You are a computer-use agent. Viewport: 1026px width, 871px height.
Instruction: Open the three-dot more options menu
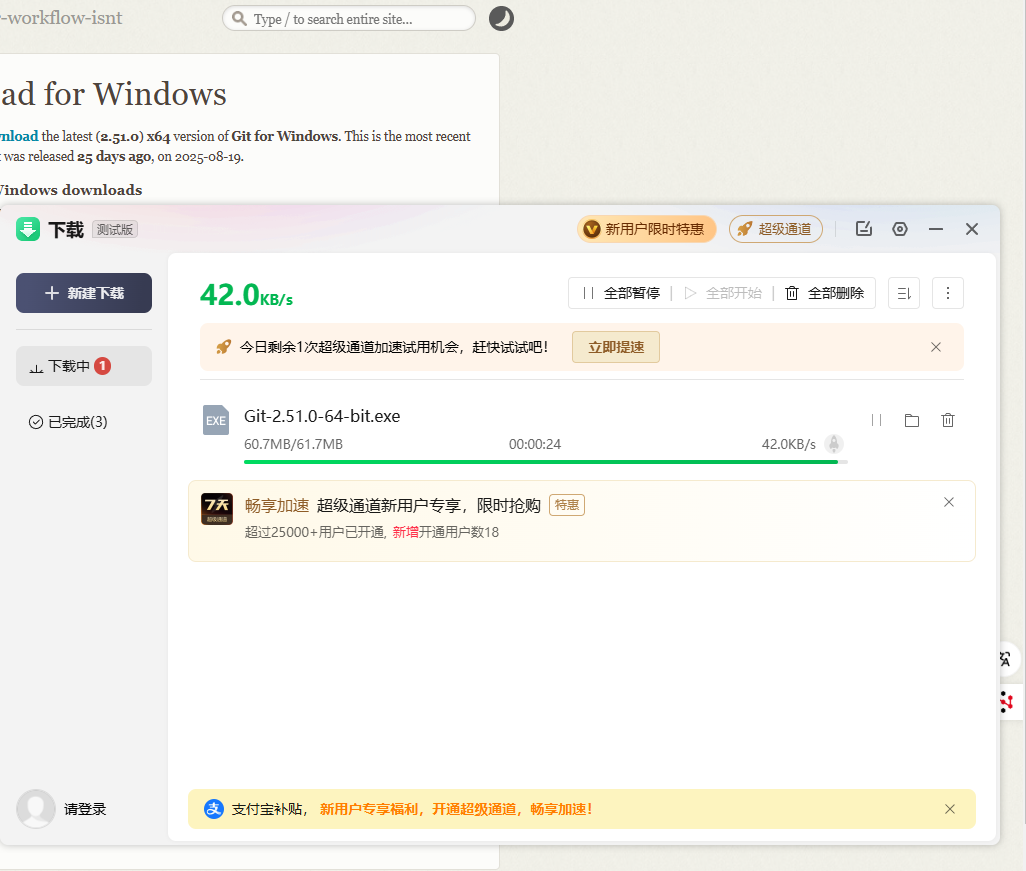click(947, 293)
